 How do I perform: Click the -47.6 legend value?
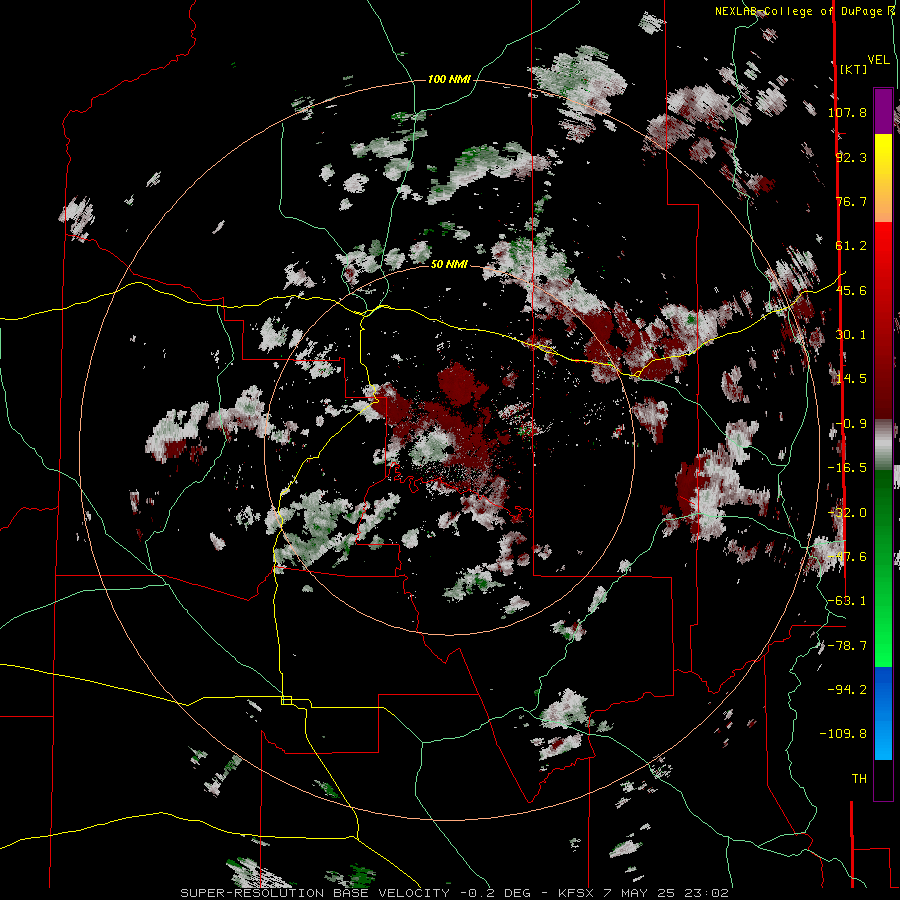(x=847, y=557)
